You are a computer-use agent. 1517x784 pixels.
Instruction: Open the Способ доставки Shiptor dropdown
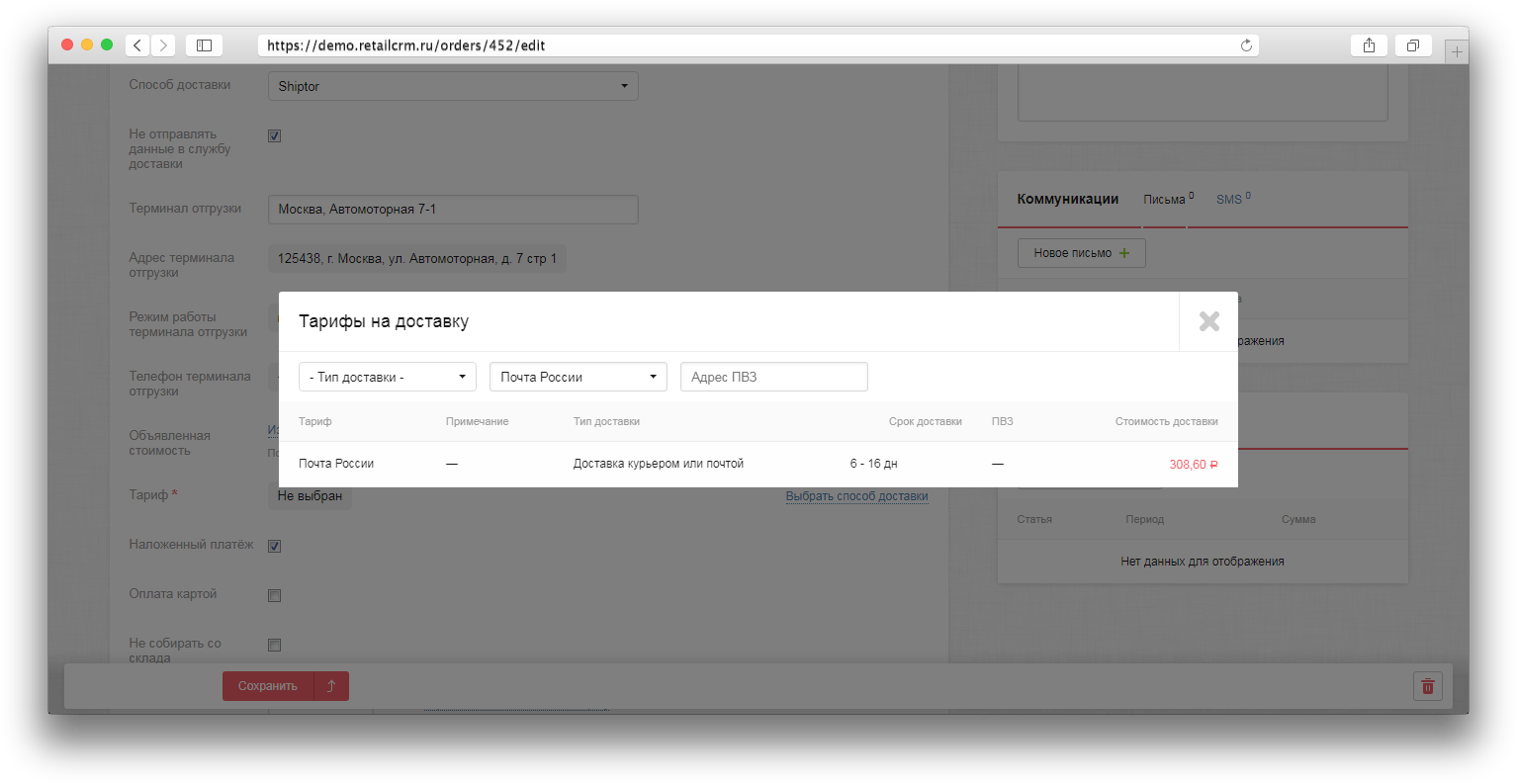[453, 86]
